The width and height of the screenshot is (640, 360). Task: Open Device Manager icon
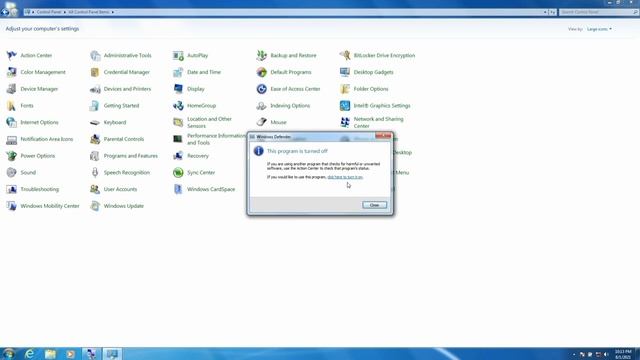click(11, 89)
